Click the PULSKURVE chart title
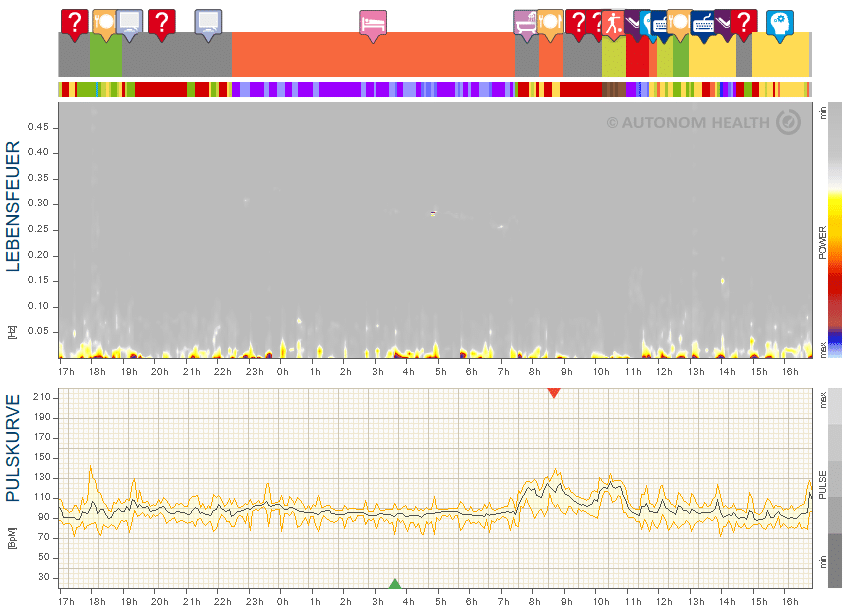The width and height of the screenshot is (850, 606). point(12,448)
